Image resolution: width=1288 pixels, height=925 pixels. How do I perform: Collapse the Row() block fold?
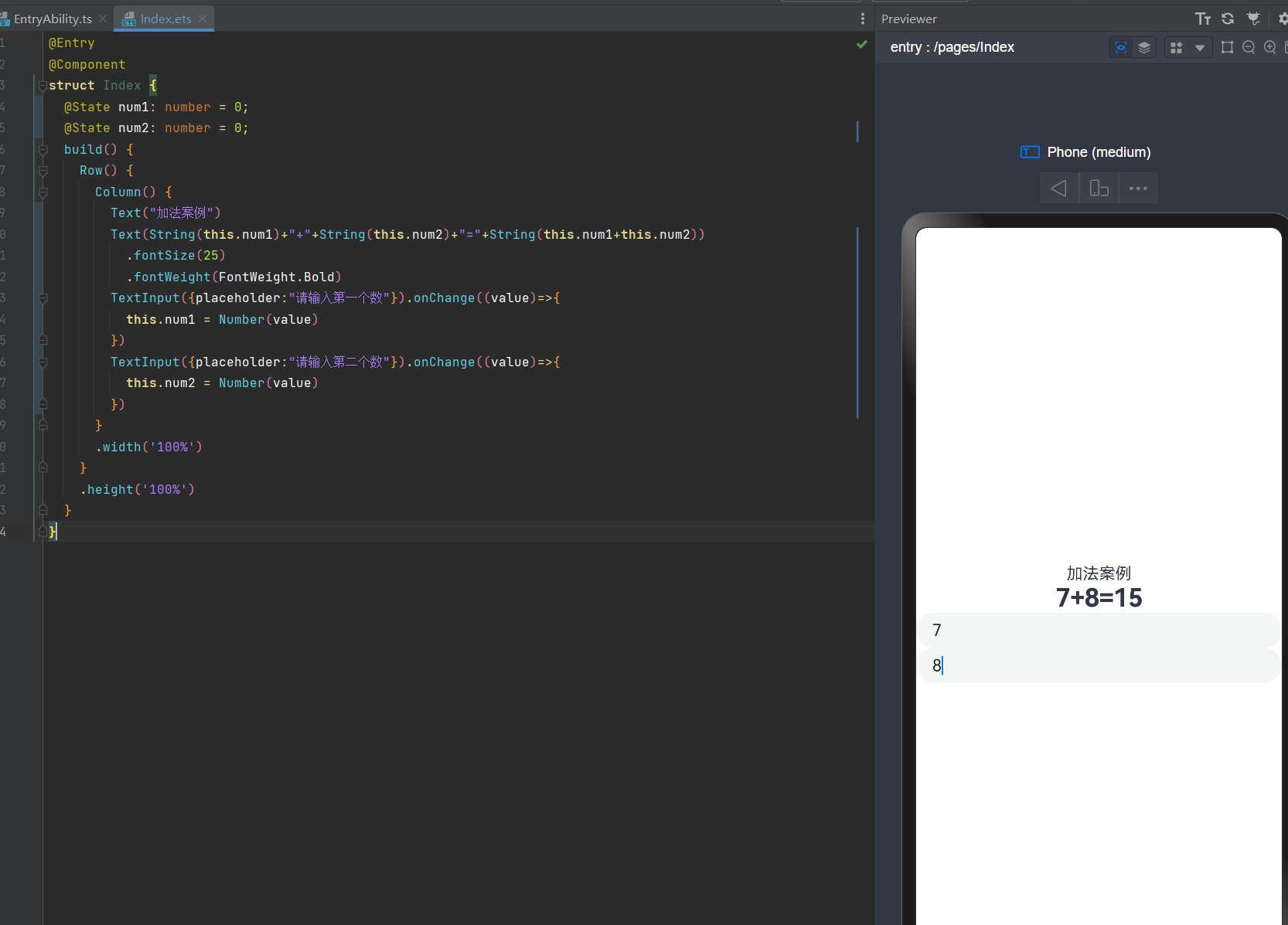(x=43, y=171)
